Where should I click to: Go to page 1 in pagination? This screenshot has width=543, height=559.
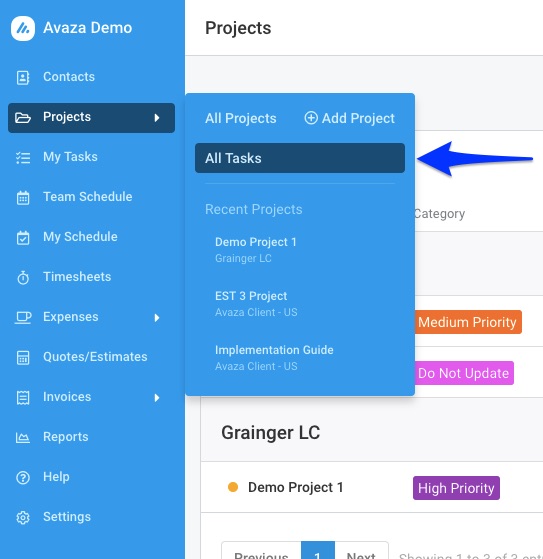tap(318, 551)
